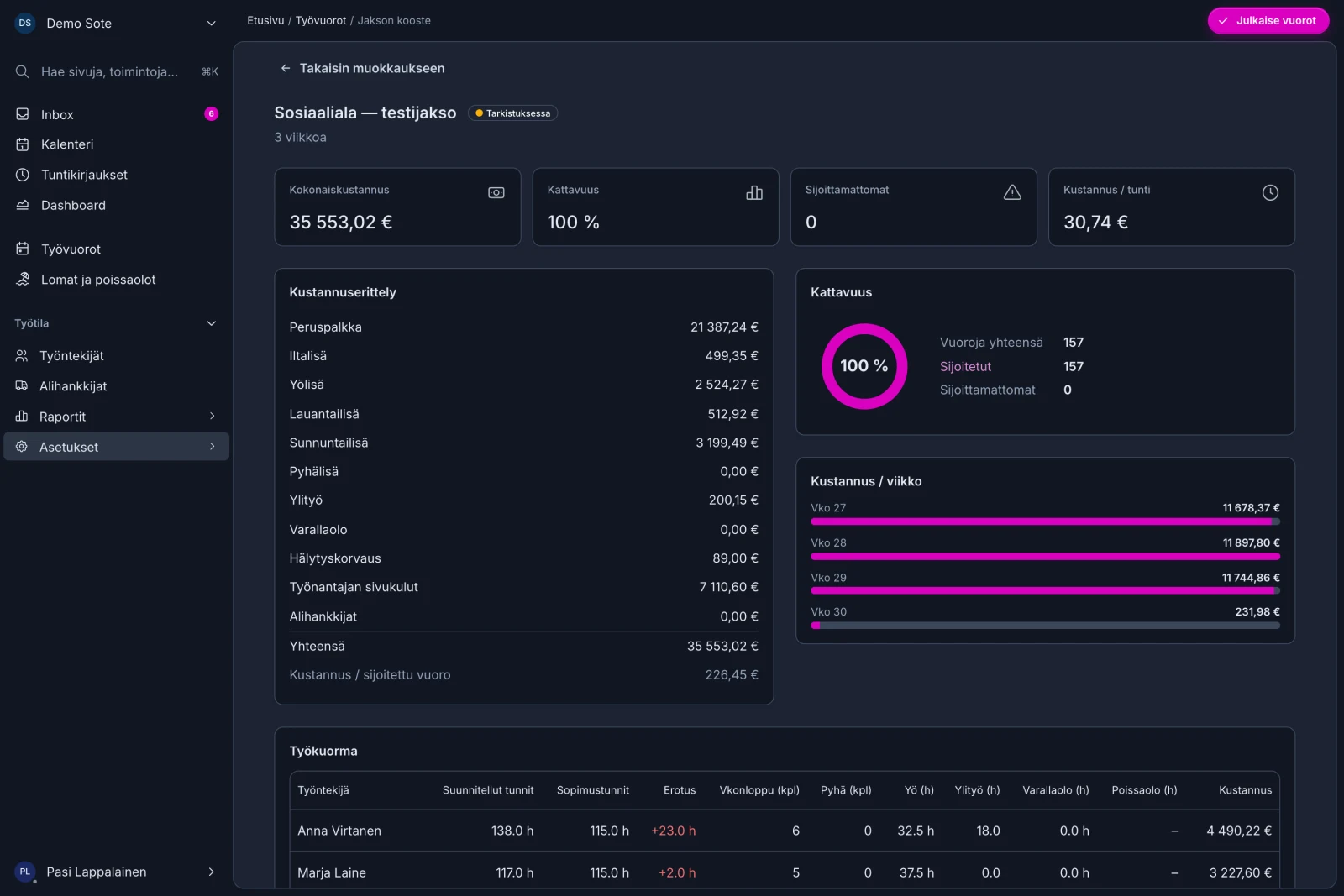Click the Anna Virtanen row name

click(x=339, y=831)
